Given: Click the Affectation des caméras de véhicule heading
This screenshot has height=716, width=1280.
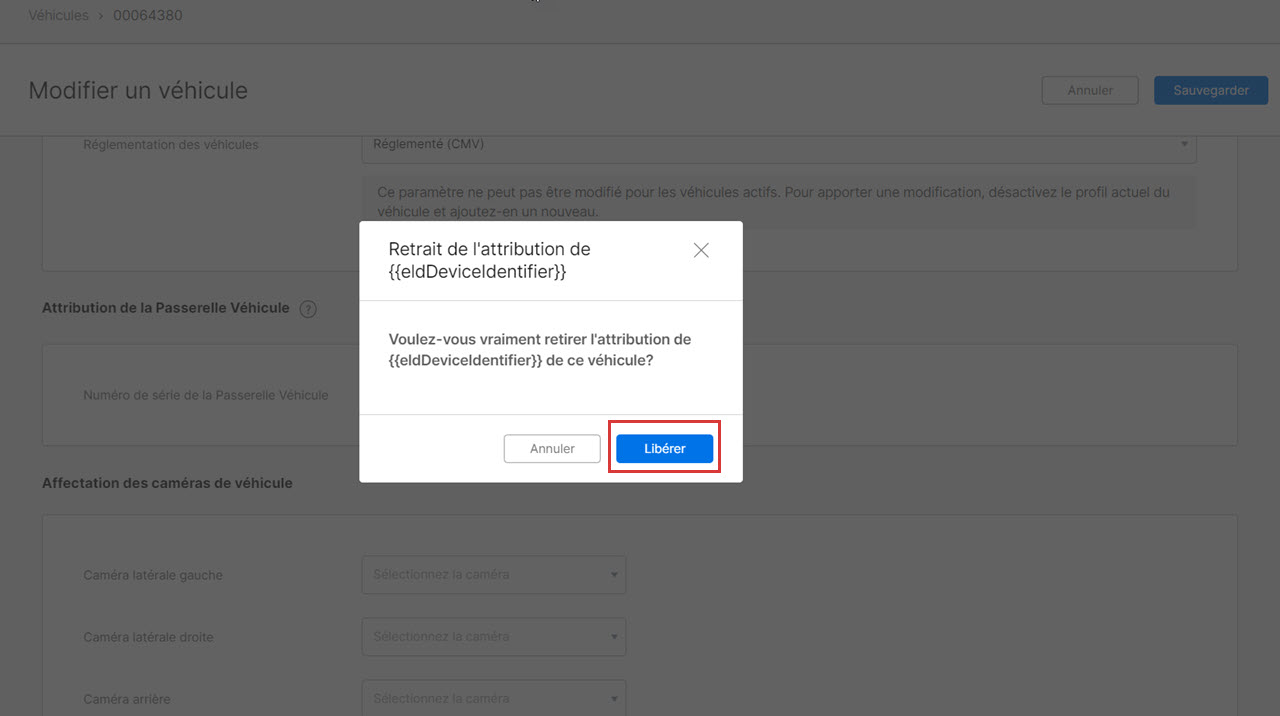Looking at the screenshot, I should click(167, 483).
